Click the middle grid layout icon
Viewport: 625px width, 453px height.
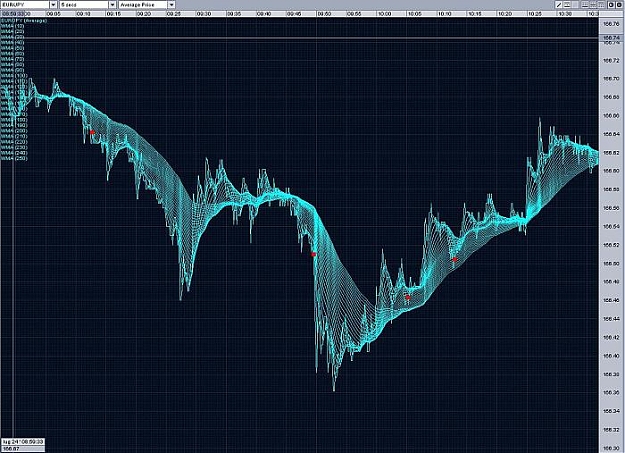(x=593, y=5)
